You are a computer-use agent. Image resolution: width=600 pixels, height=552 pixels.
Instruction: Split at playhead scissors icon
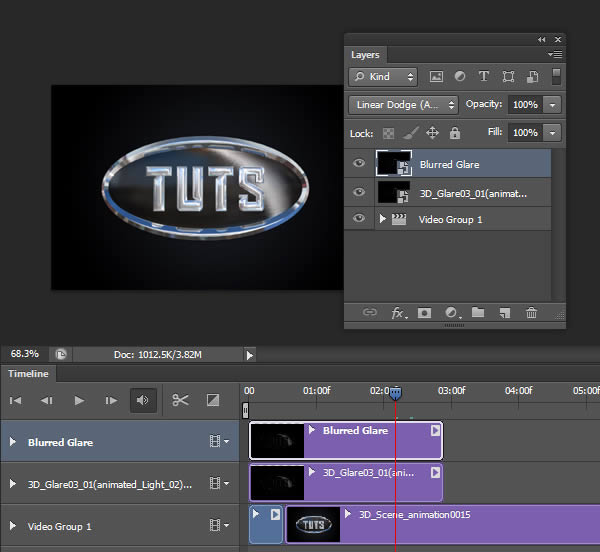click(x=180, y=400)
